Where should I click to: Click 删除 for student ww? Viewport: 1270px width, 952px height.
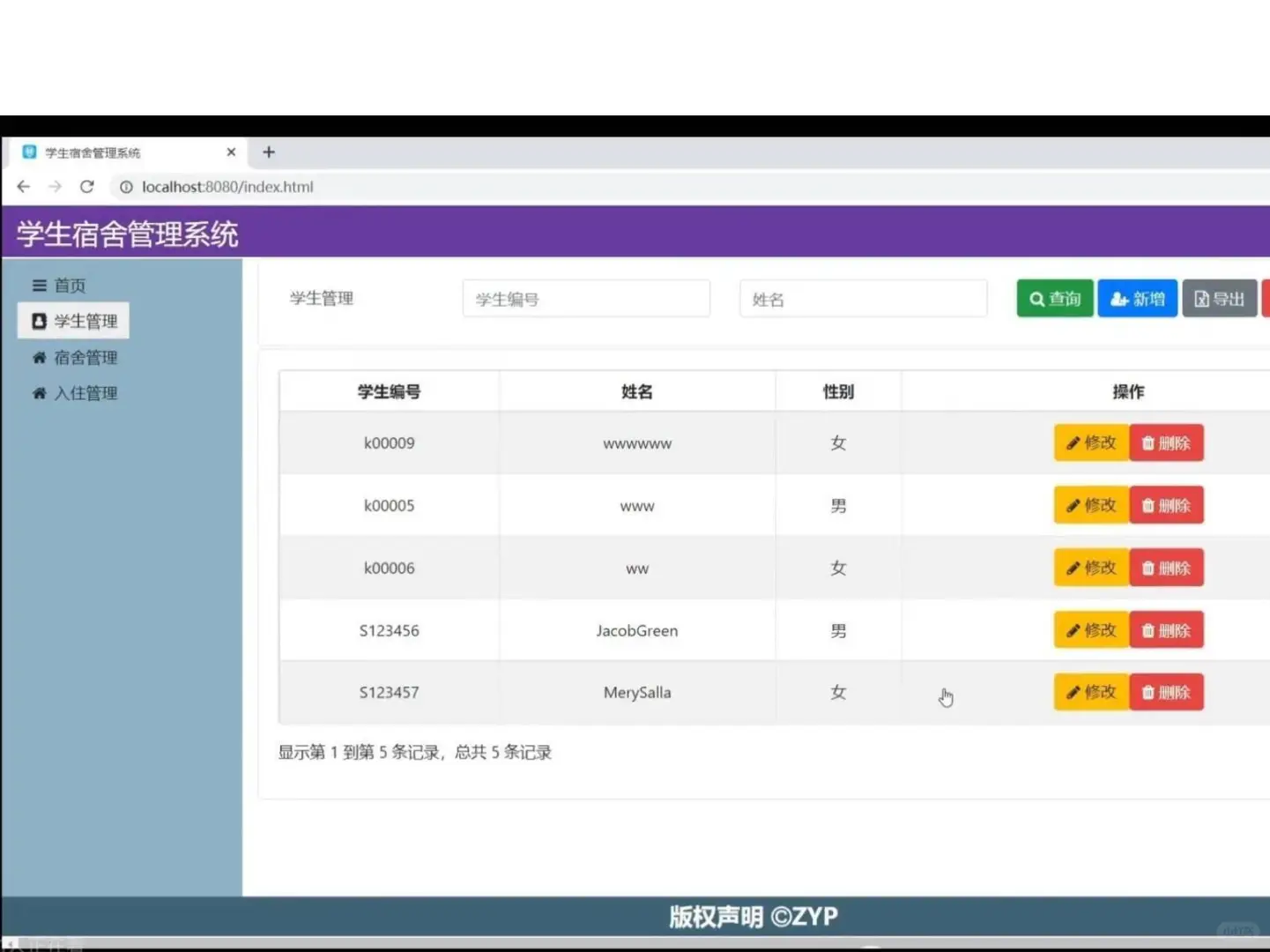[1166, 568]
